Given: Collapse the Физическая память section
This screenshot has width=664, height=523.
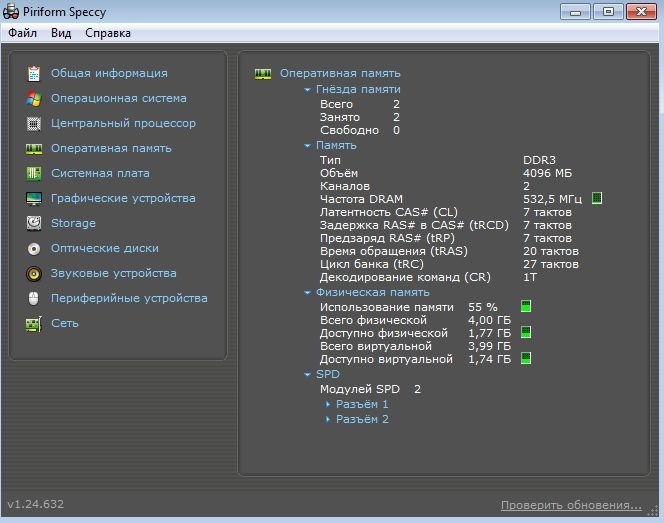Looking at the screenshot, I should point(307,293).
